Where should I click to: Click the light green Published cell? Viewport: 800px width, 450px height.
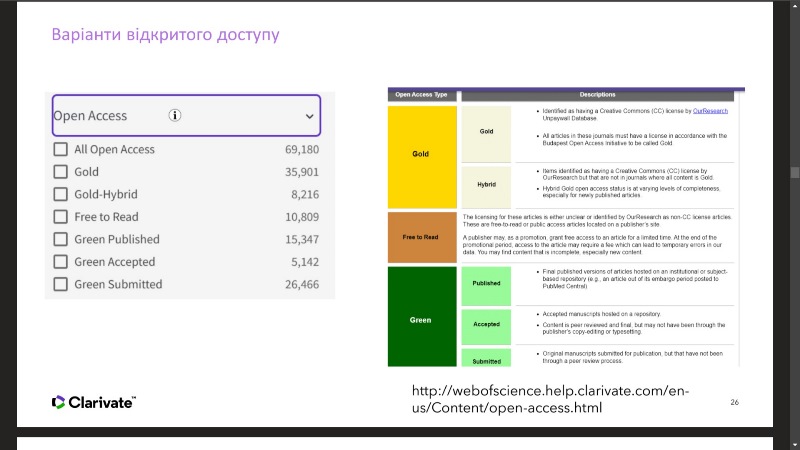486,286
